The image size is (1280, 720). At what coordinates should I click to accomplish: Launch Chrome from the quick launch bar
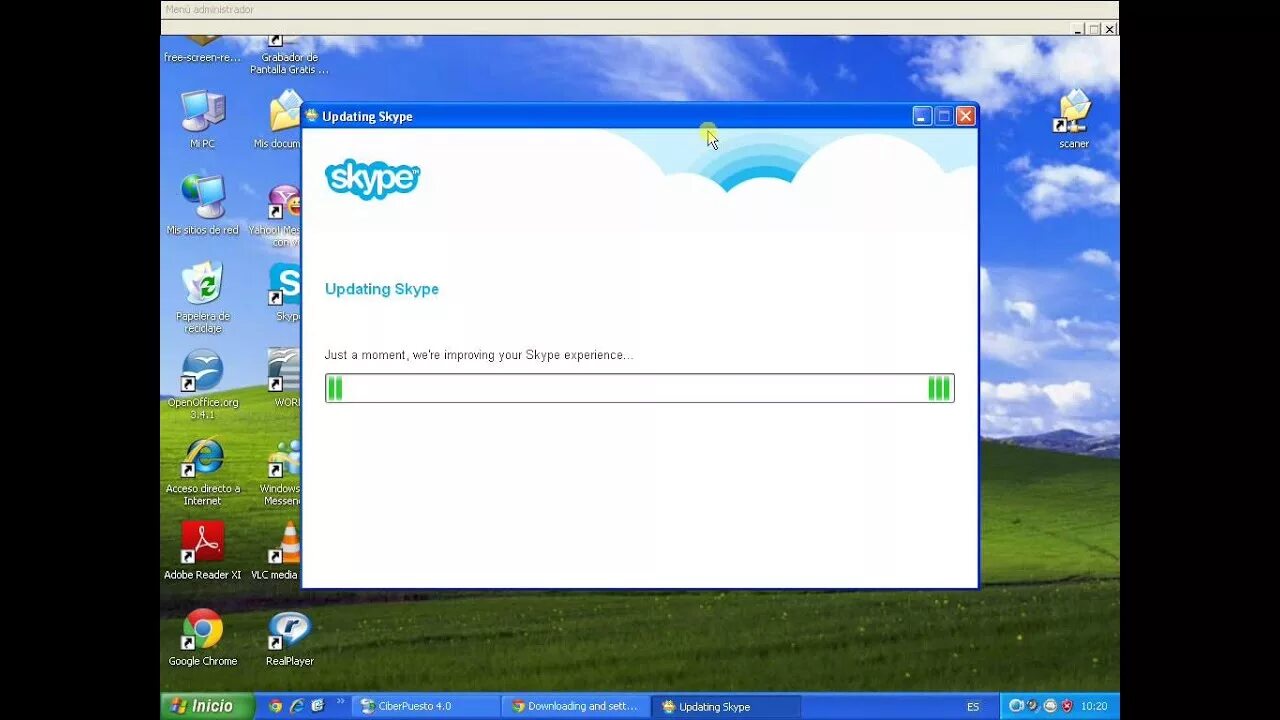[x=275, y=706]
